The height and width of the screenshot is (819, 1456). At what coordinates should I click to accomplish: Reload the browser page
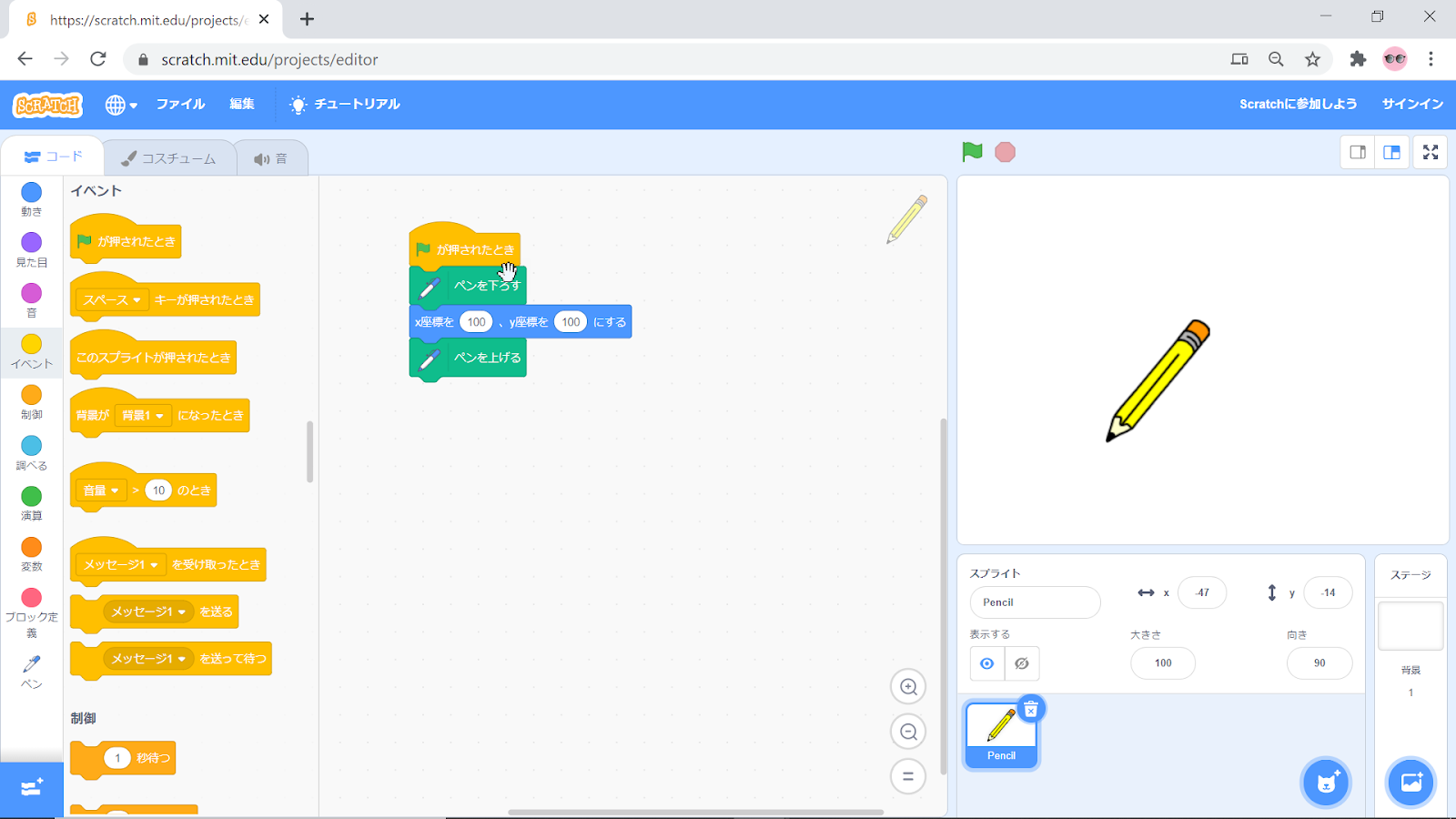98,59
